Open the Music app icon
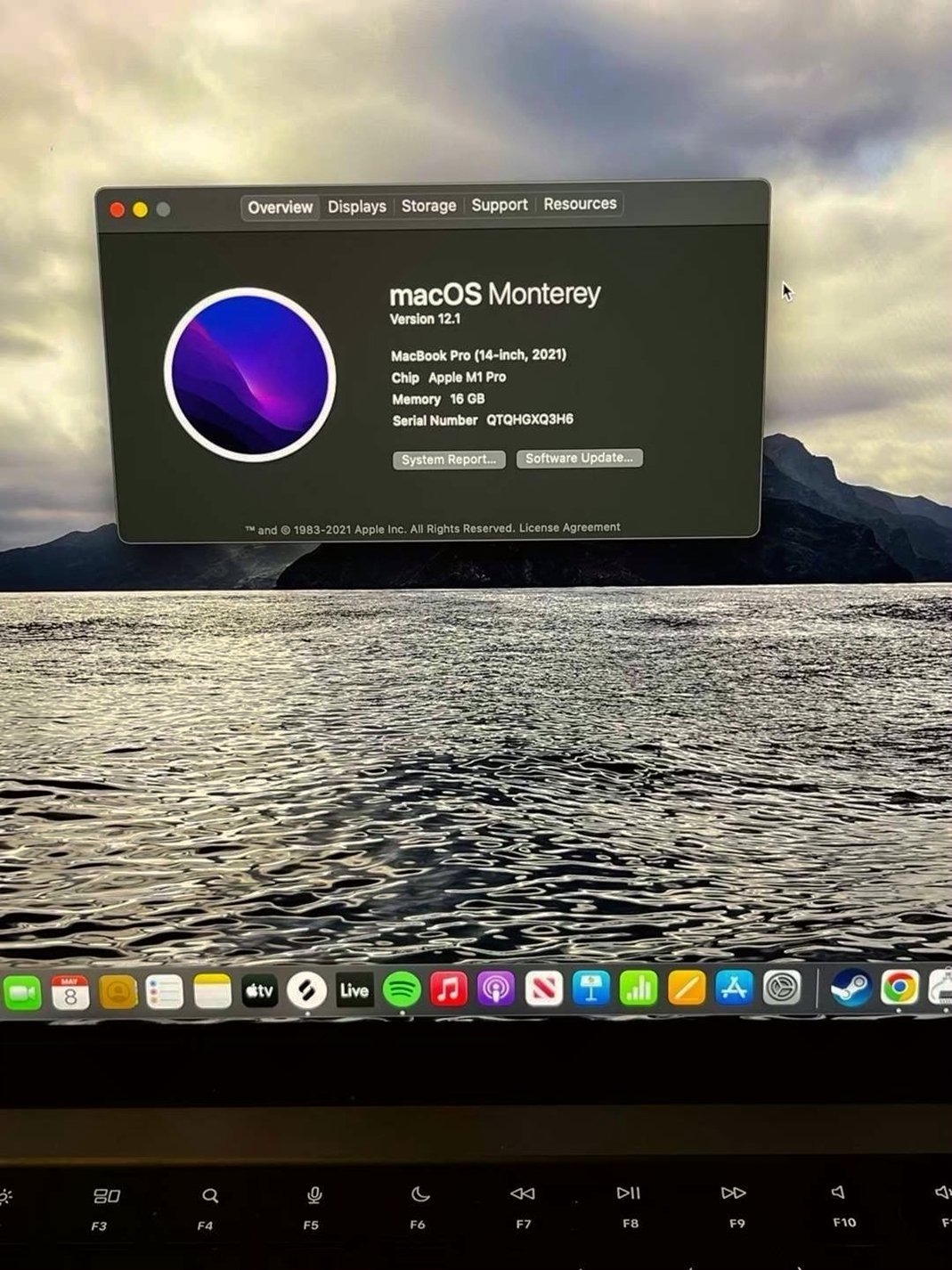This screenshot has height=1270, width=952. [449, 989]
